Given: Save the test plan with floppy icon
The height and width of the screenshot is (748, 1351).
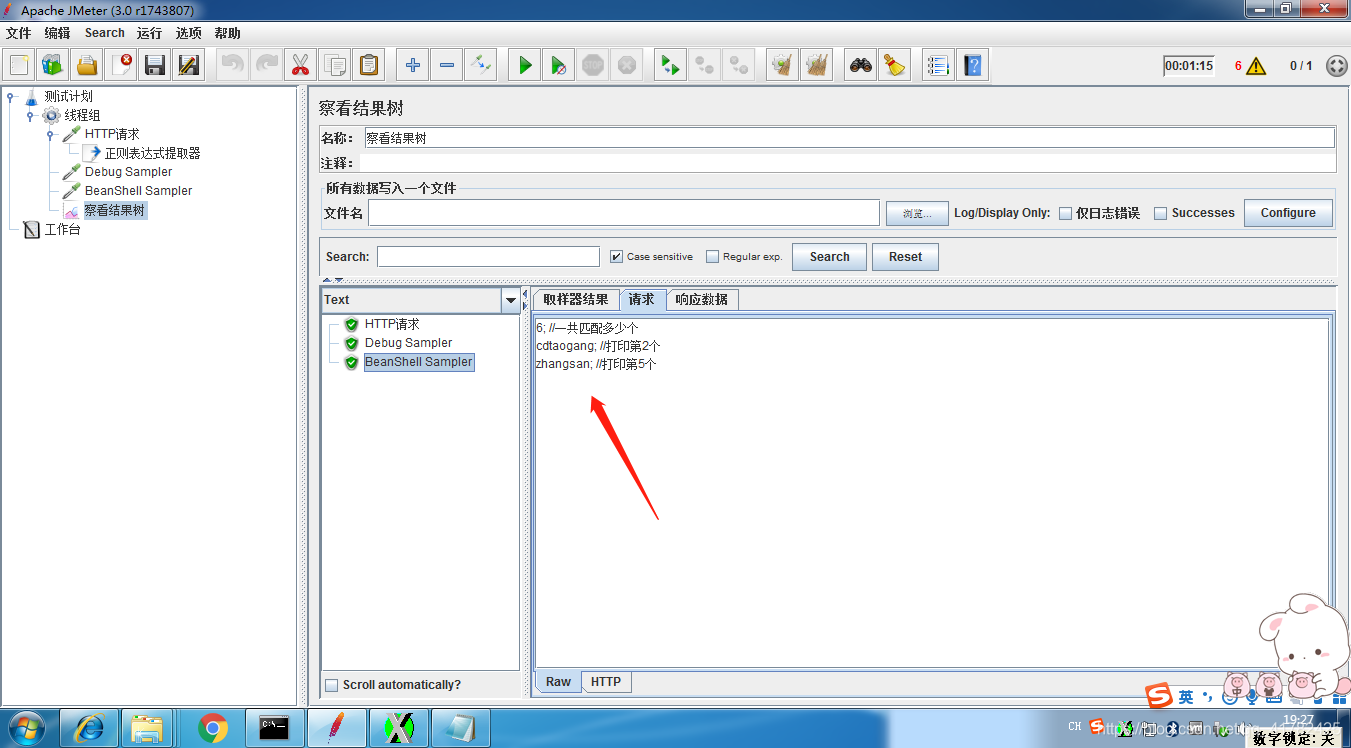Looking at the screenshot, I should (x=155, y=66).
